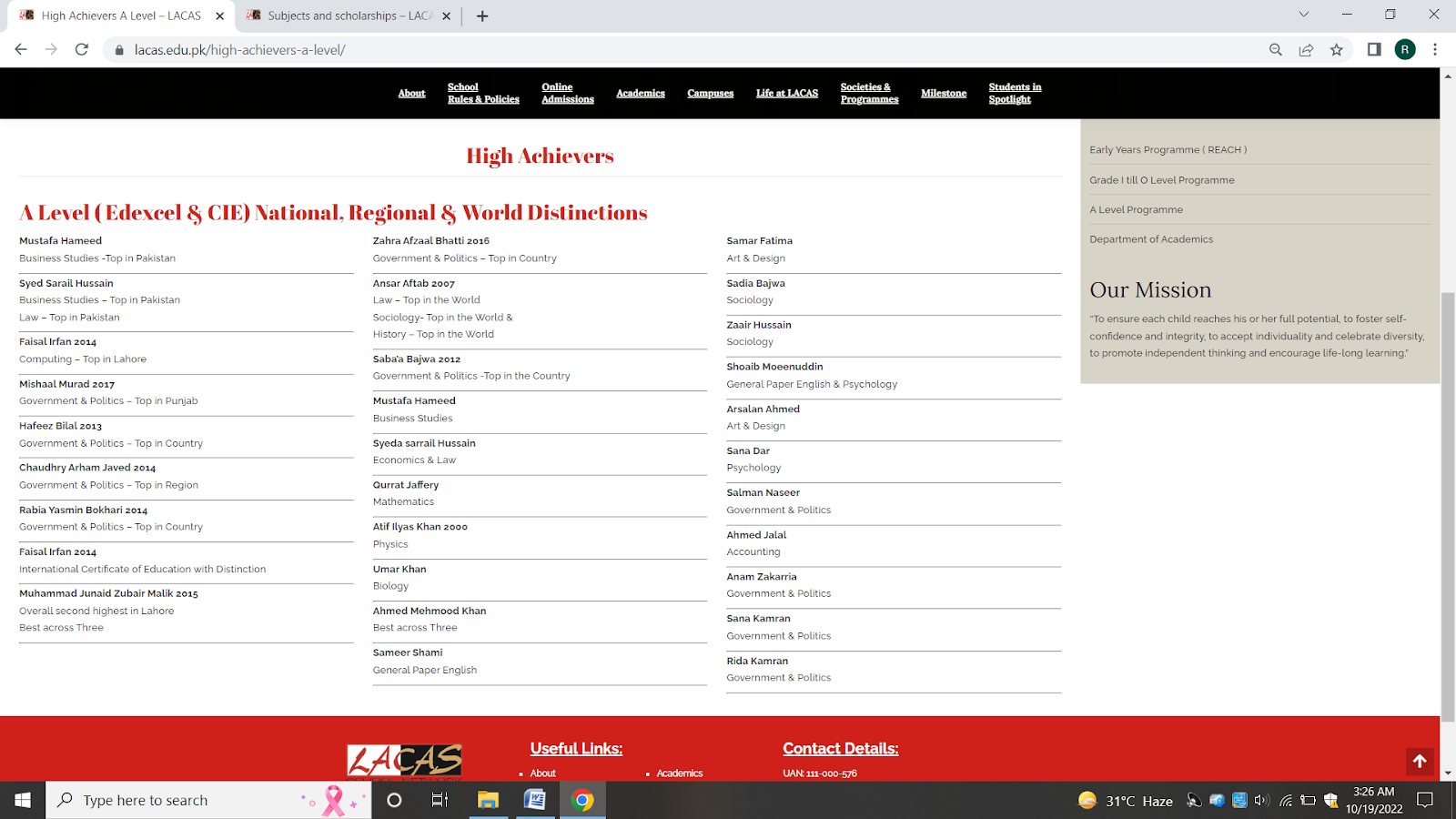Click the Windows taskbar search box
1456x819 pixels.
[x=209, y=800]
